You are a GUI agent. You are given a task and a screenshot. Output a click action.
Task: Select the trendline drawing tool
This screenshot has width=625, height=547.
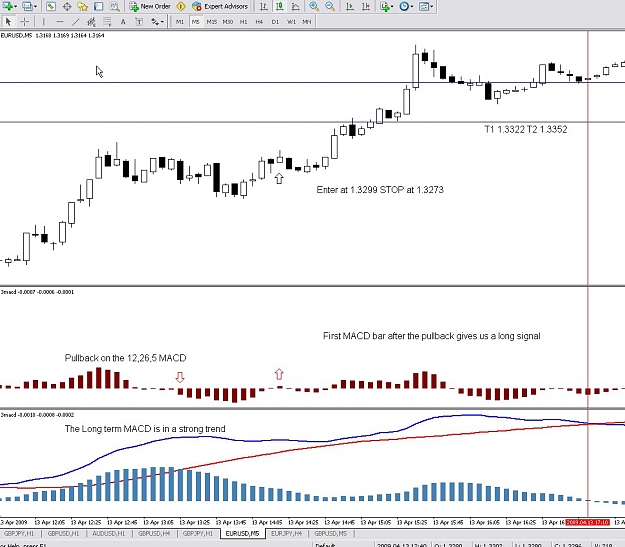pos(76,22)
